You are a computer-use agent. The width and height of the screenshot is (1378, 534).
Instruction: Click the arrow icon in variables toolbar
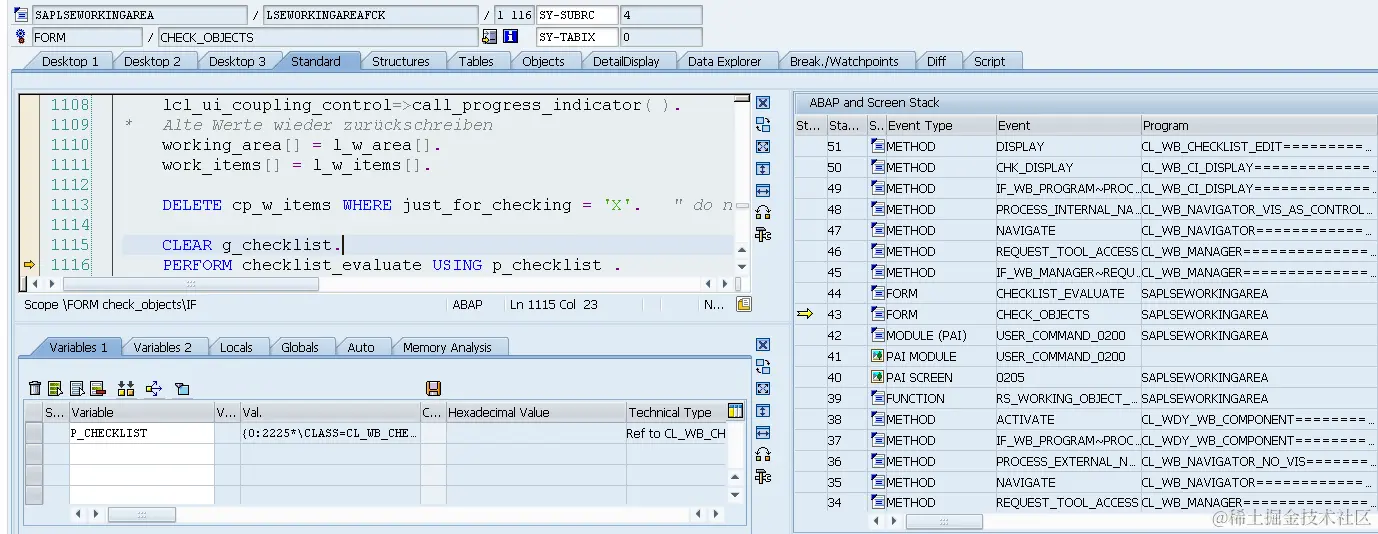(x=154, y=388)
